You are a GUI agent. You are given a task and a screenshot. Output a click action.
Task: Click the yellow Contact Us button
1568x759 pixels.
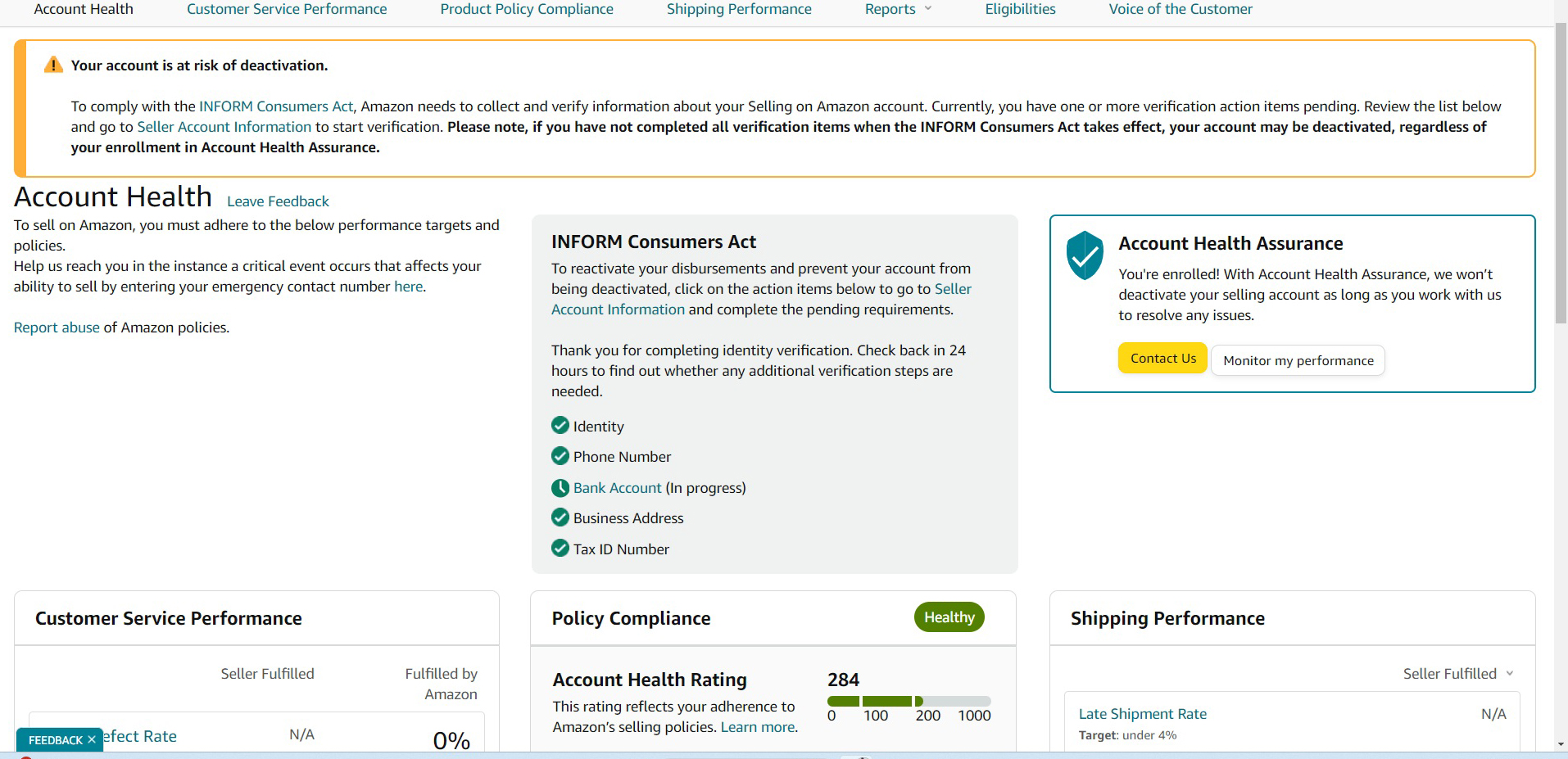point(1162,359)
